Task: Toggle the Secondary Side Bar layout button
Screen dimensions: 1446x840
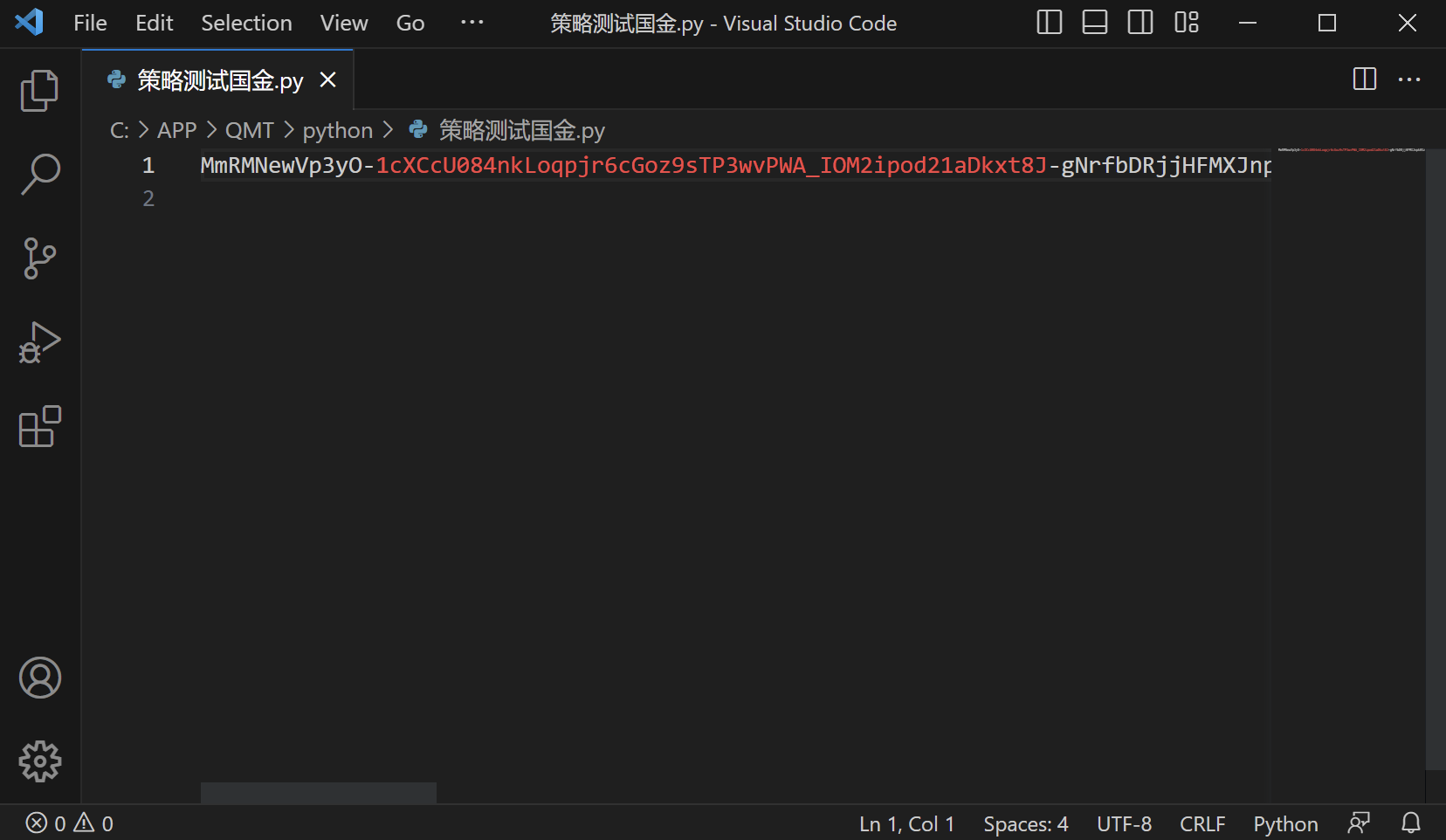Action: [x=1140, y=23]
